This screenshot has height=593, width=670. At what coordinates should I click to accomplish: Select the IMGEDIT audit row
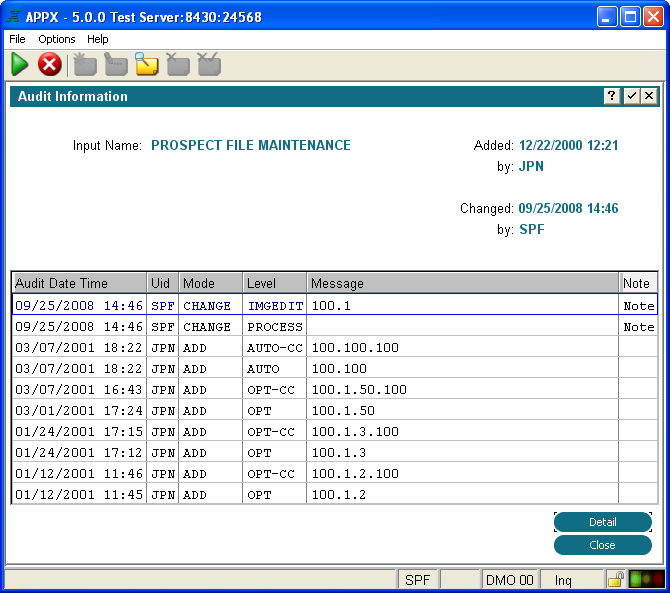(x=335, y=305)
